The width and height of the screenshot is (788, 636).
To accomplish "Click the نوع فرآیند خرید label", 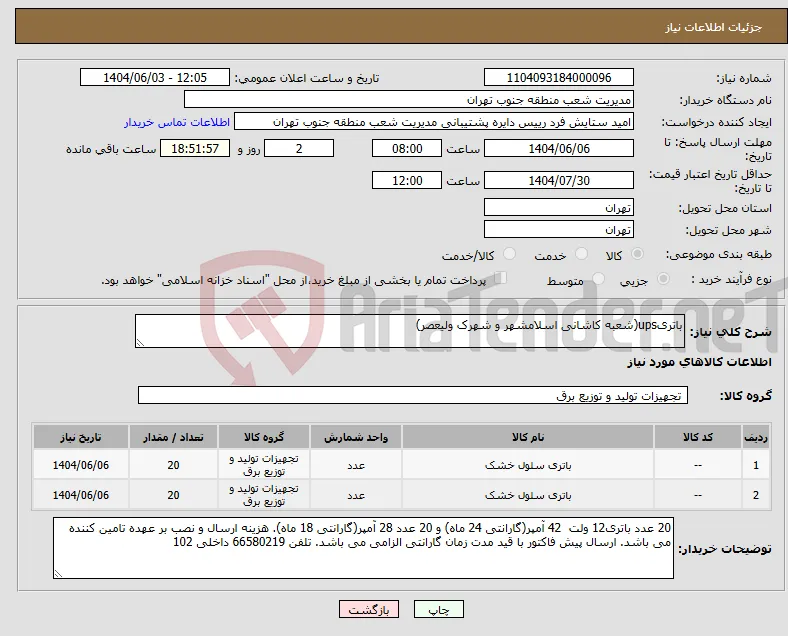I will point(731,279).
